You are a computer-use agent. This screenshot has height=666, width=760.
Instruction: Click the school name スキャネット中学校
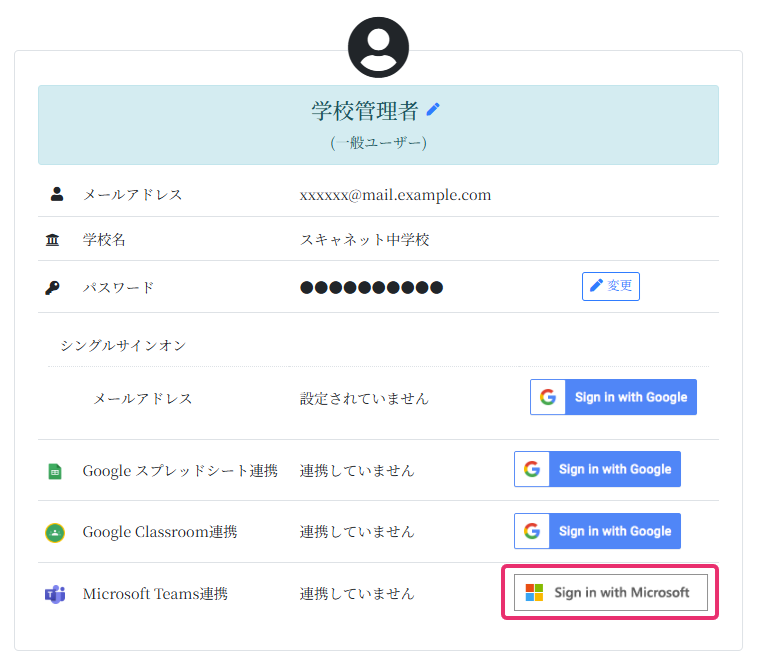364,239
